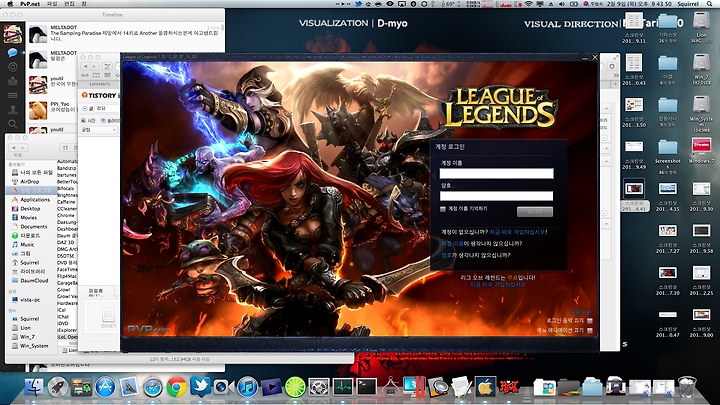The width and height of the screenshot is (720, 405).
Task: Click the join now link under free-to-play text
Action: click(497, 285)
